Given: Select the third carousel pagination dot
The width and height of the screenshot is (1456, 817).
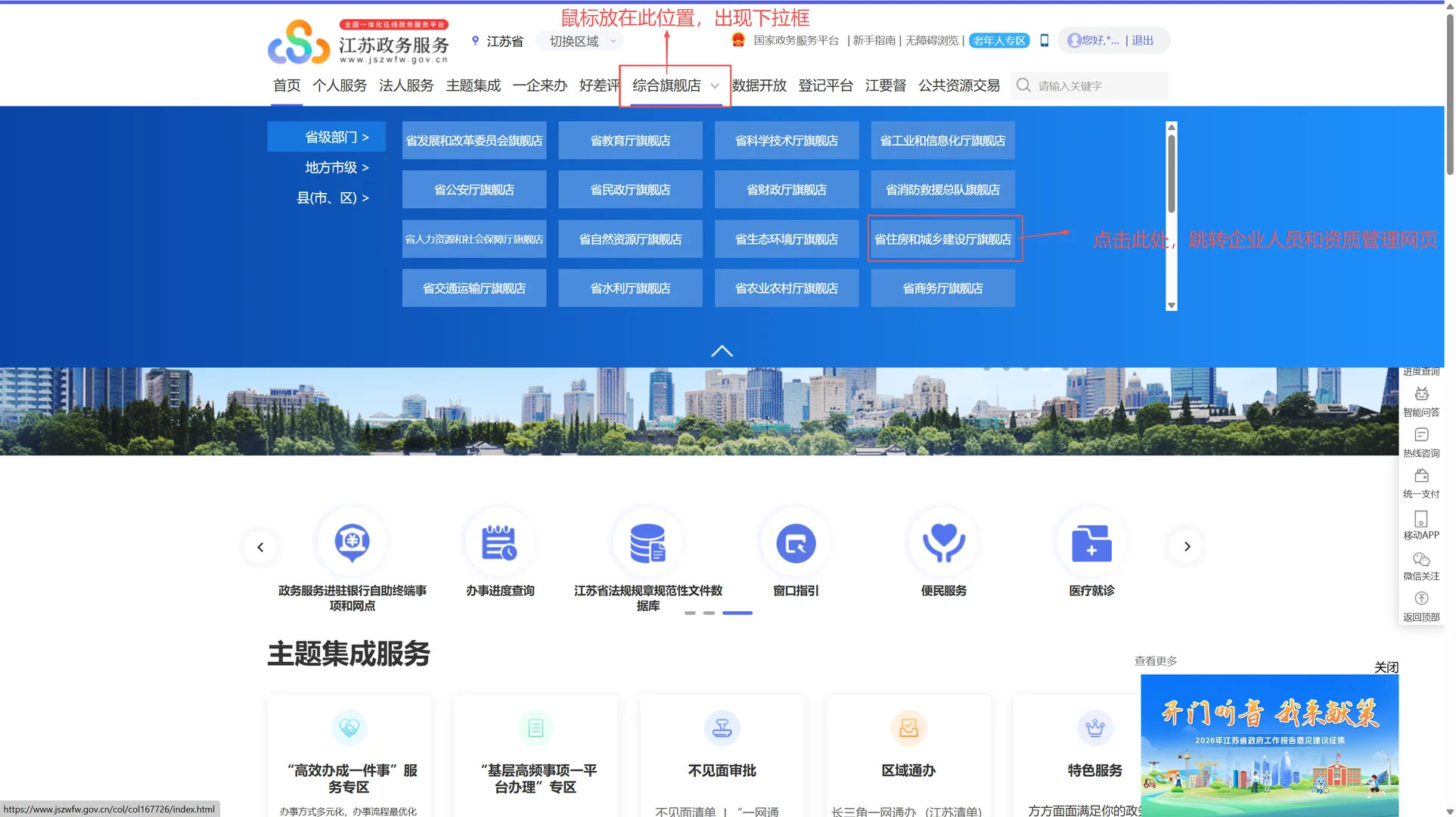Looking at the screenshot, I should (738, 614).
